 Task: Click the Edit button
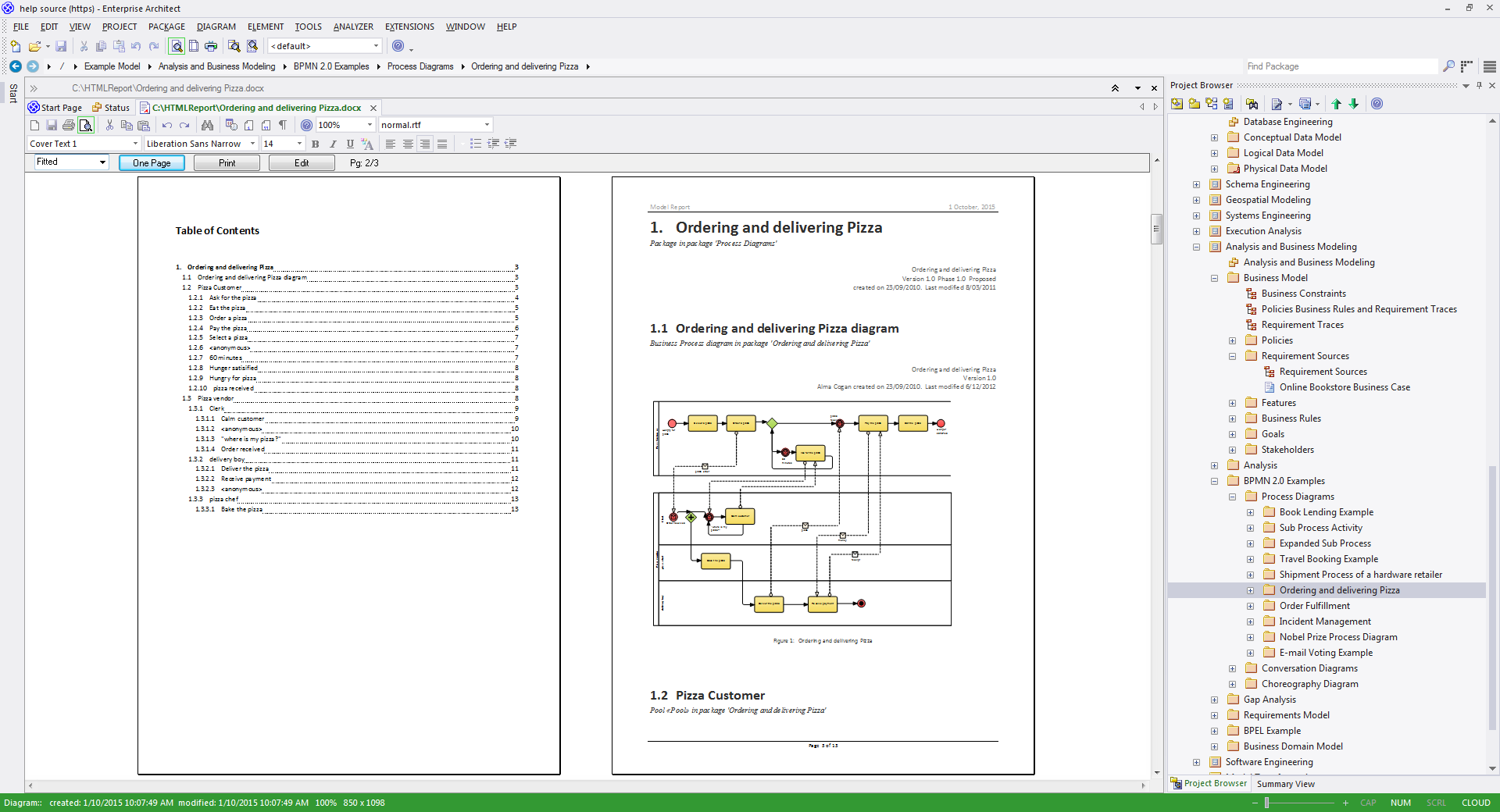click(x=302, y=163)
